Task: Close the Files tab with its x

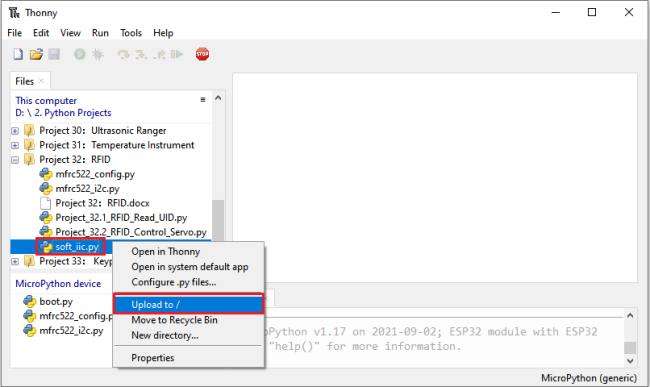Action: (x=41, y=81)
